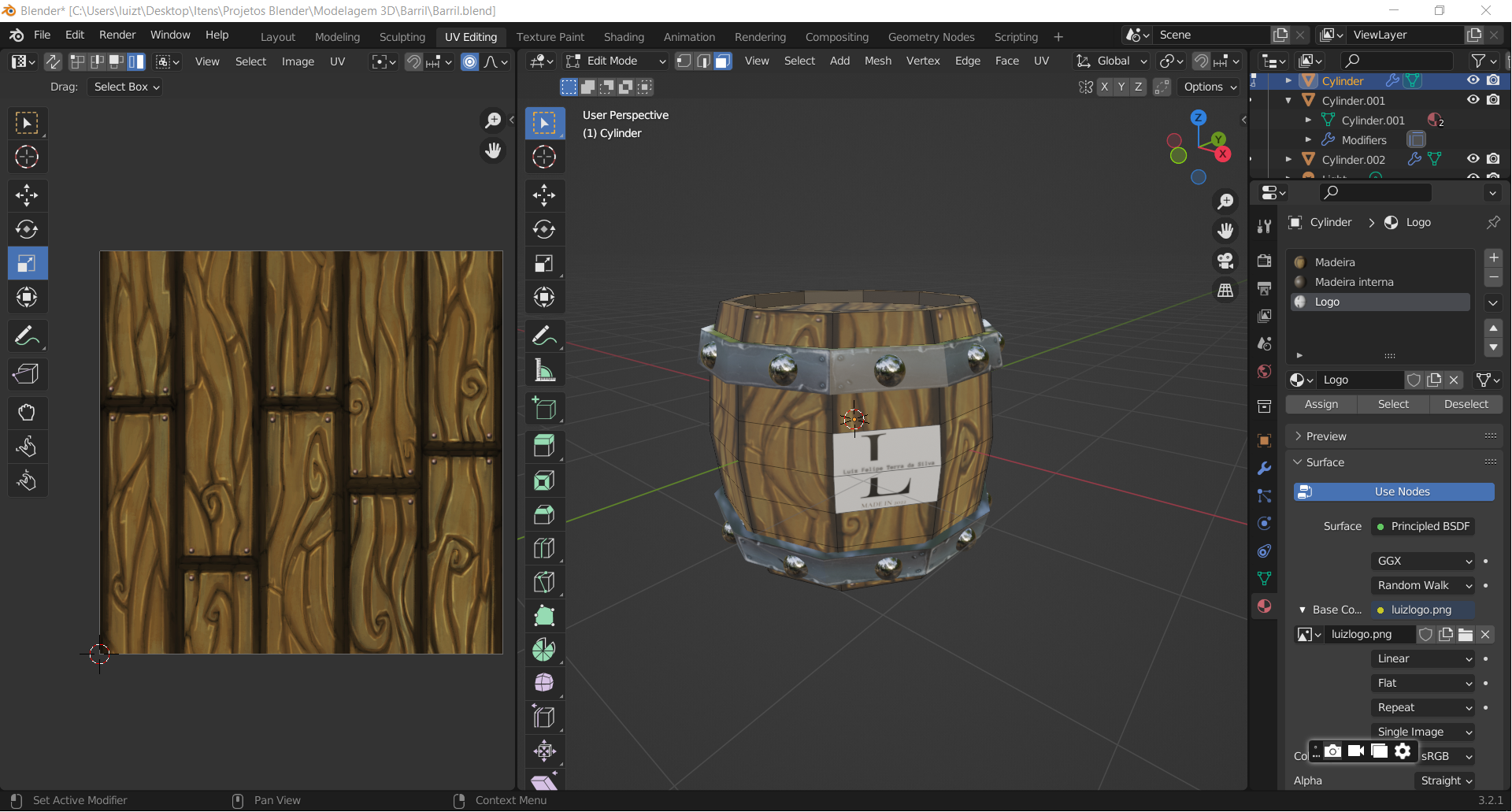Hide Cylinder.001 using its eye toggle
This screenshot has height=812, width=1512.
(1473, 100)
